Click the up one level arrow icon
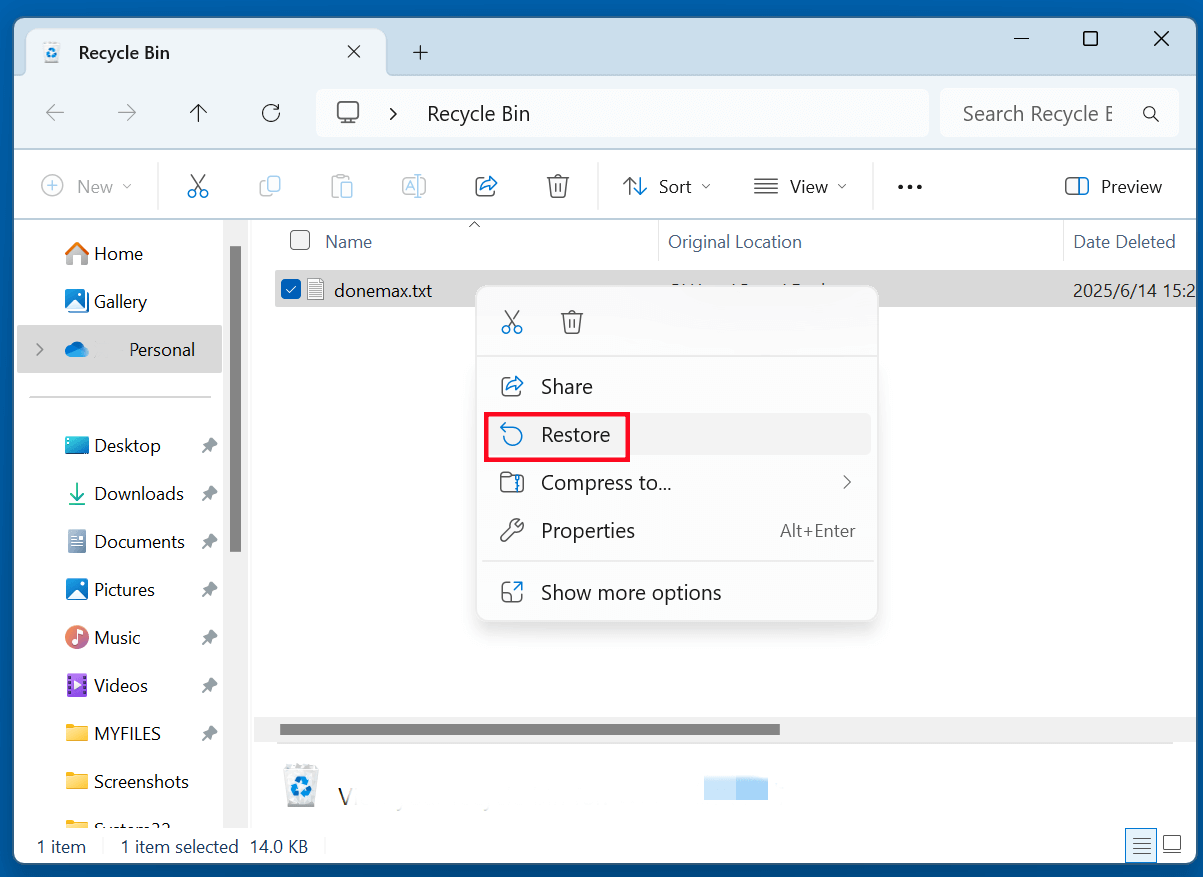This screenshot has height=877, width=1203. 198,113
